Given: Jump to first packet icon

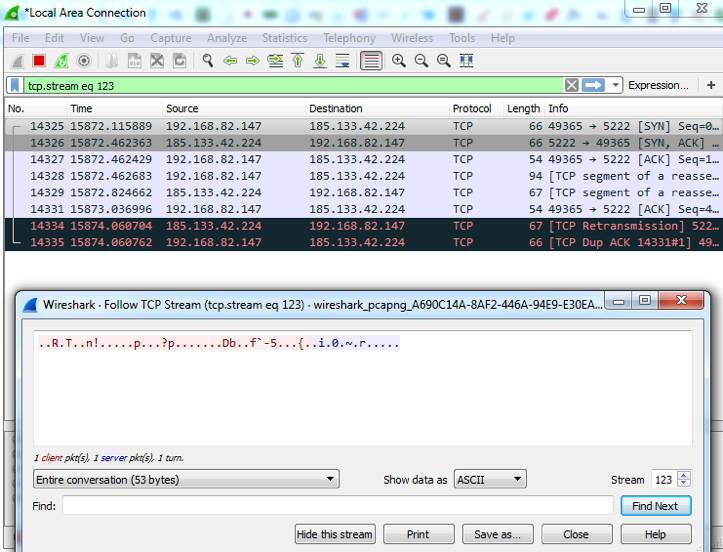Looking at the screenshot, I should pyautogui.click(x=298, y=60).
